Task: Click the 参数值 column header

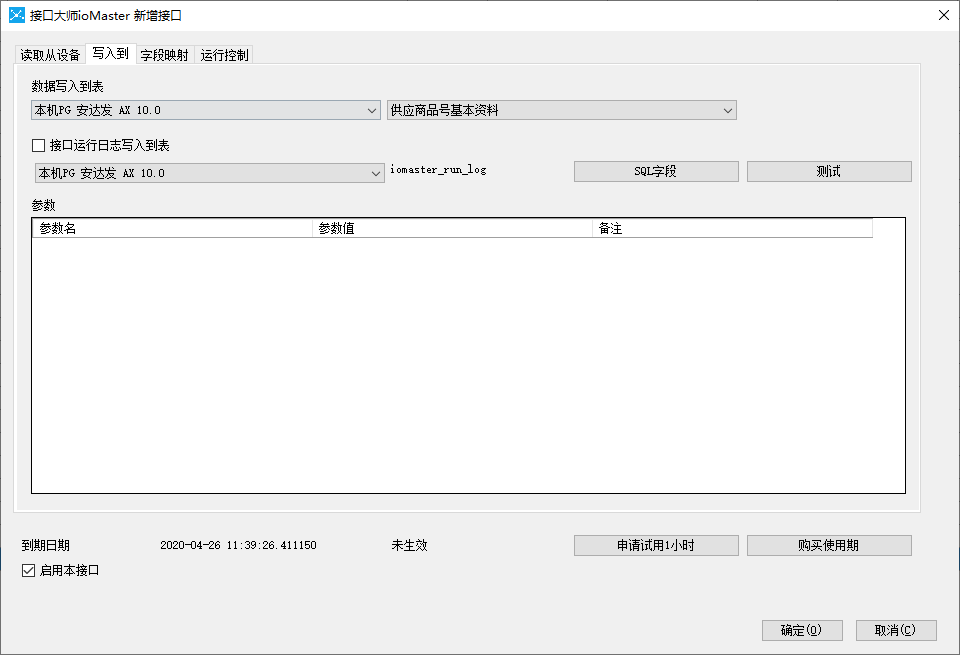Action: point(452,228)
